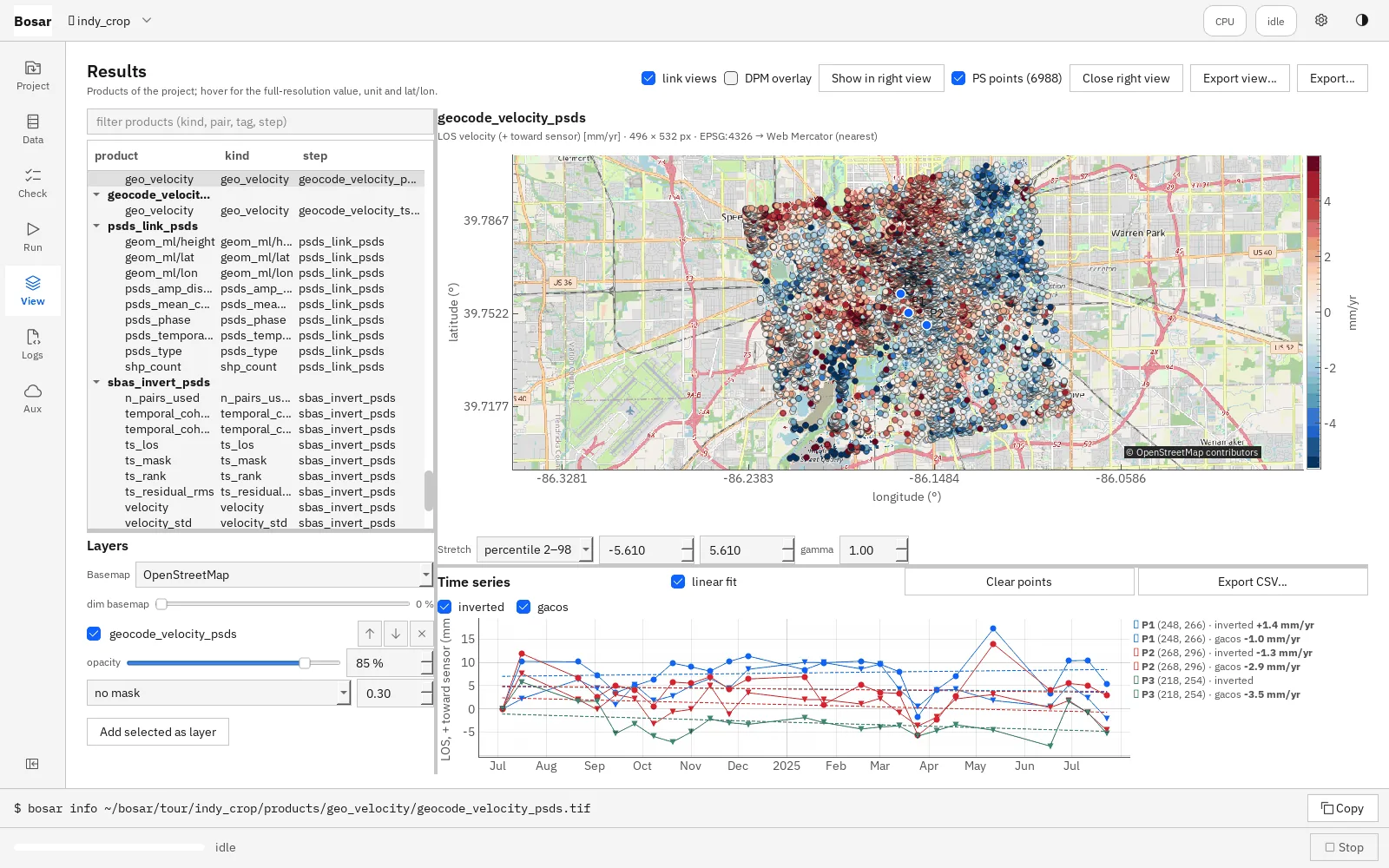1389x868 pixels.
Task: Uncheck gacos time series checkbox
Action: tap(523, 607)
